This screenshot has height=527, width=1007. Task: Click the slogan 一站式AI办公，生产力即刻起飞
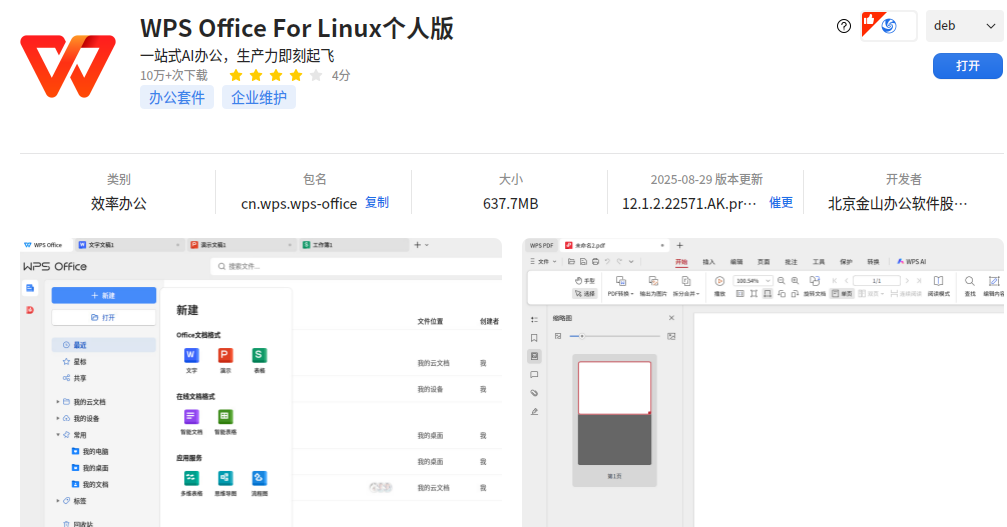tap(237, 56)
